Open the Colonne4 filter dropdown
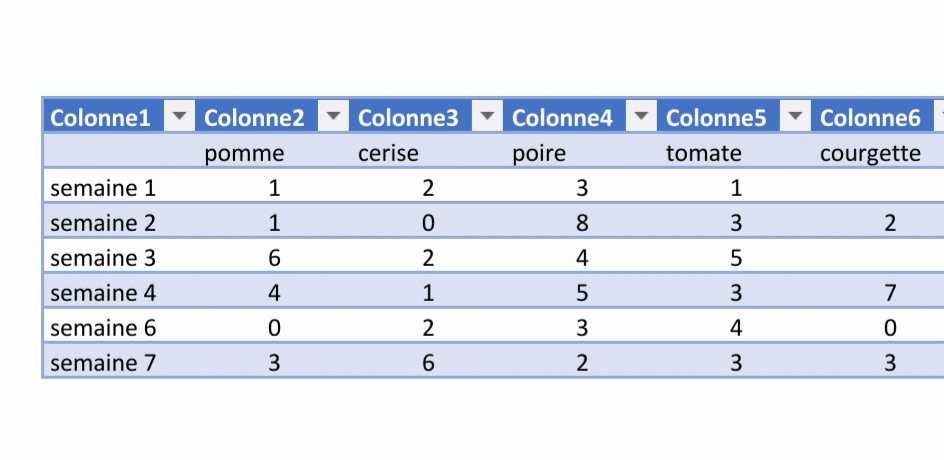The image size is (944, 460). [641, 117]
